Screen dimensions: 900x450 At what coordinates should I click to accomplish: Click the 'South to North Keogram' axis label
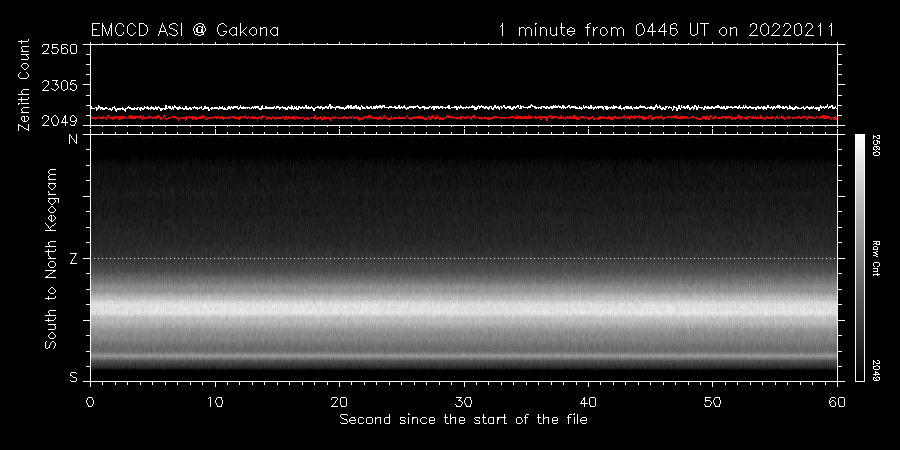pyautogui.click(x=51, y=258)
